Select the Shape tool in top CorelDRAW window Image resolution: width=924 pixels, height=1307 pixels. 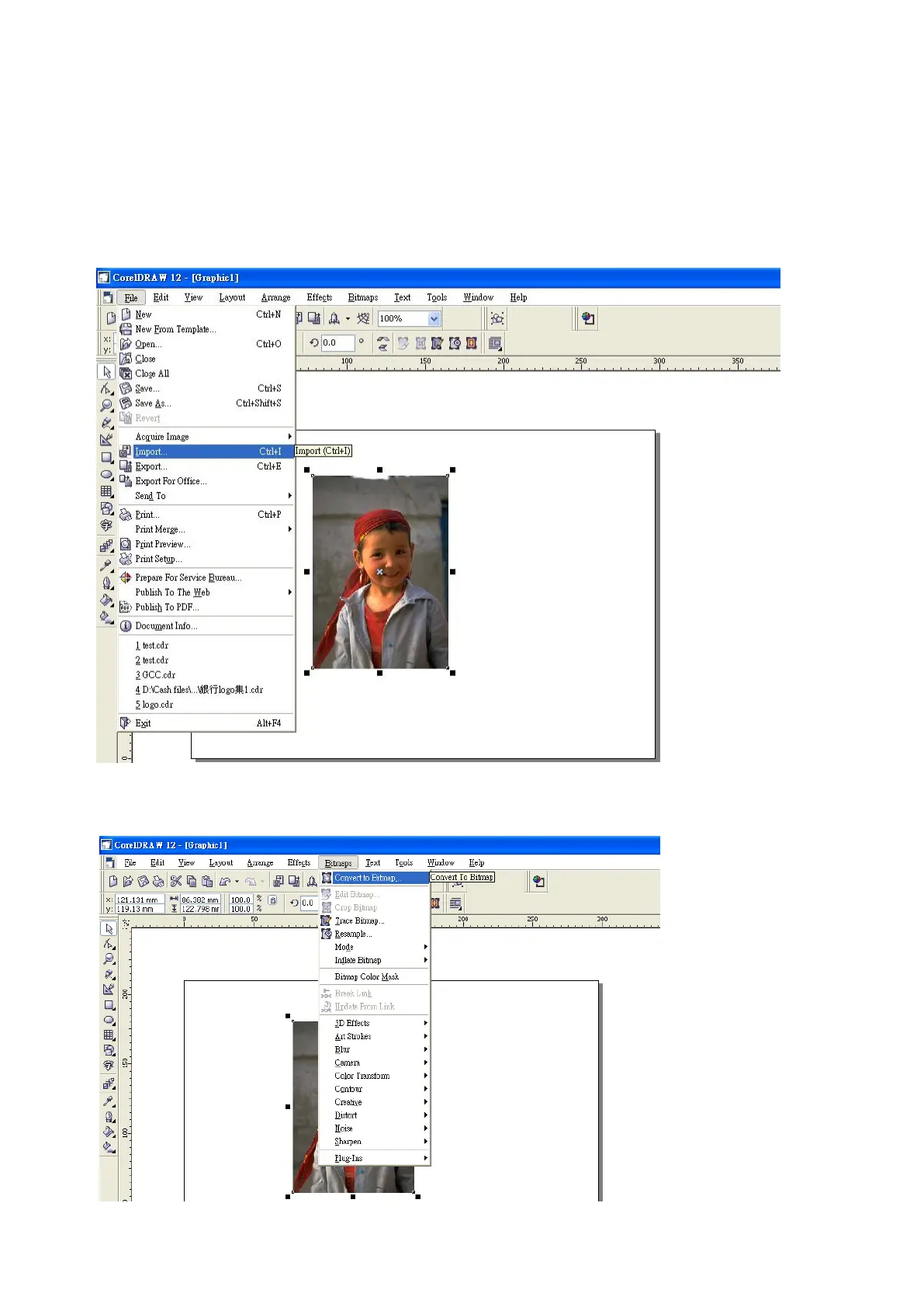point(106,388)
